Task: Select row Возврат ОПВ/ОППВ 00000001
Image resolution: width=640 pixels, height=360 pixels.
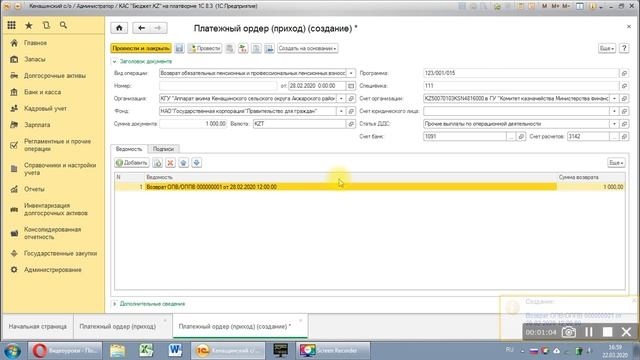Action: tap(369, 187)
